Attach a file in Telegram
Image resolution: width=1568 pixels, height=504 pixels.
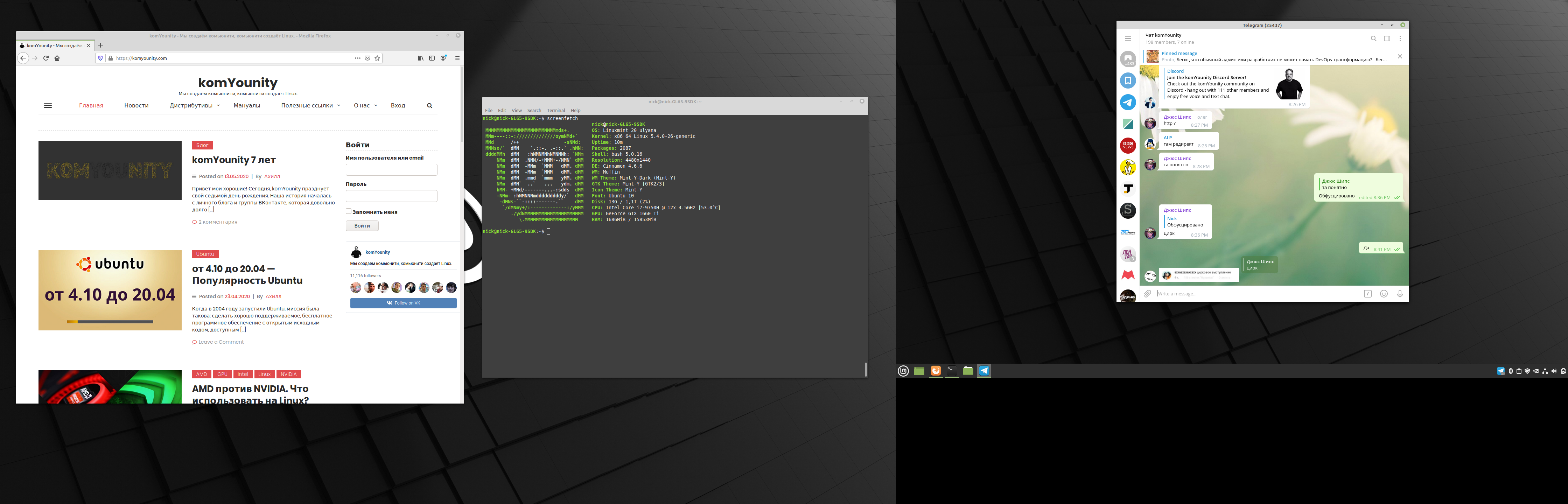click(x=1147, y=294)
